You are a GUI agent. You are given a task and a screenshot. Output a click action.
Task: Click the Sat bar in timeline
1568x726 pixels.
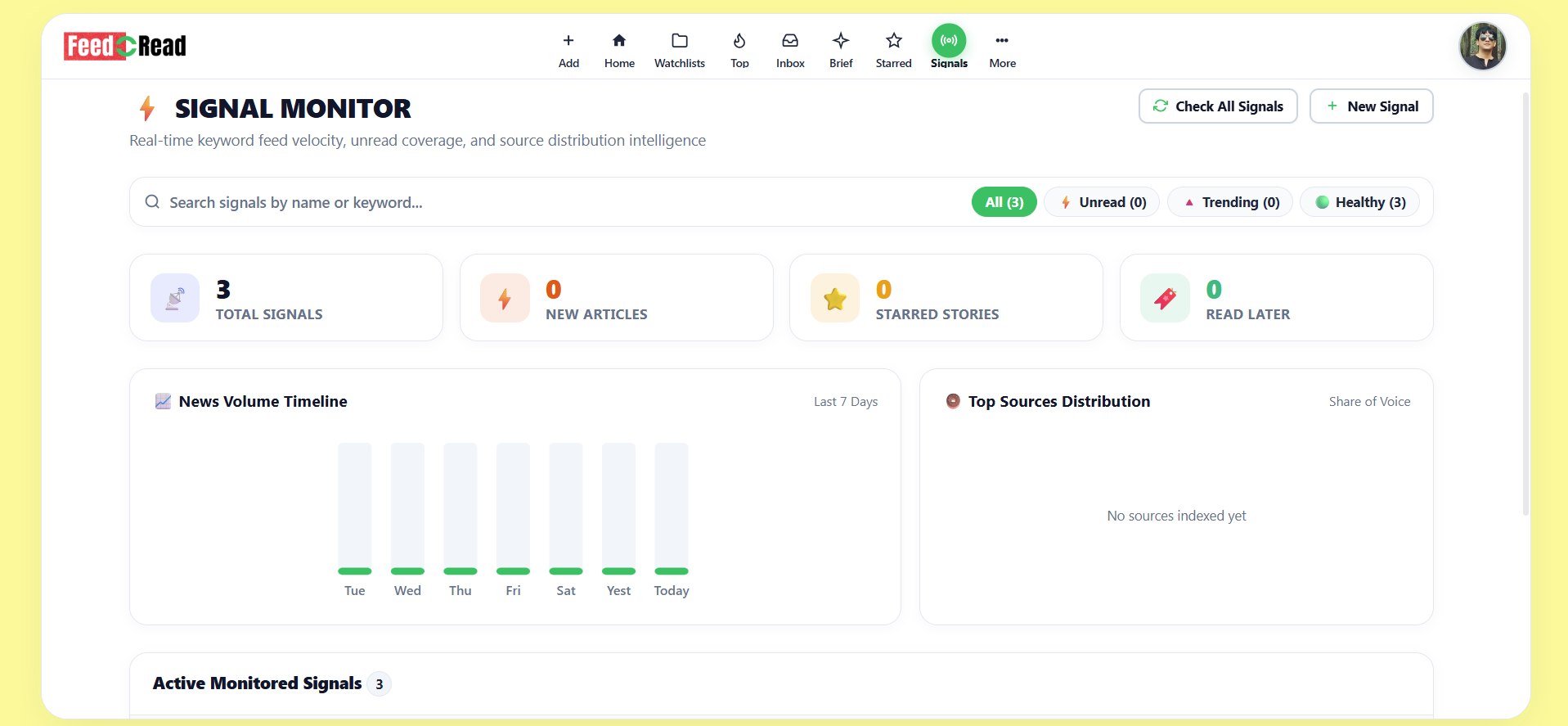point(566,508)
